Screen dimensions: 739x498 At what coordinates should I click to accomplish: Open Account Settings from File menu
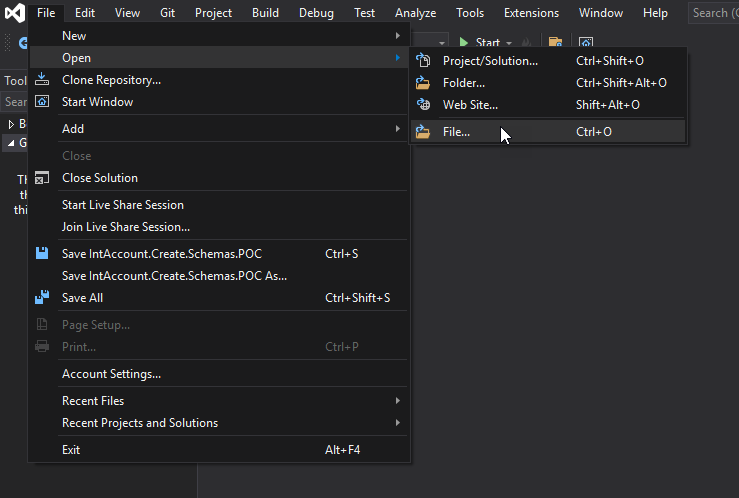(219, 374)
